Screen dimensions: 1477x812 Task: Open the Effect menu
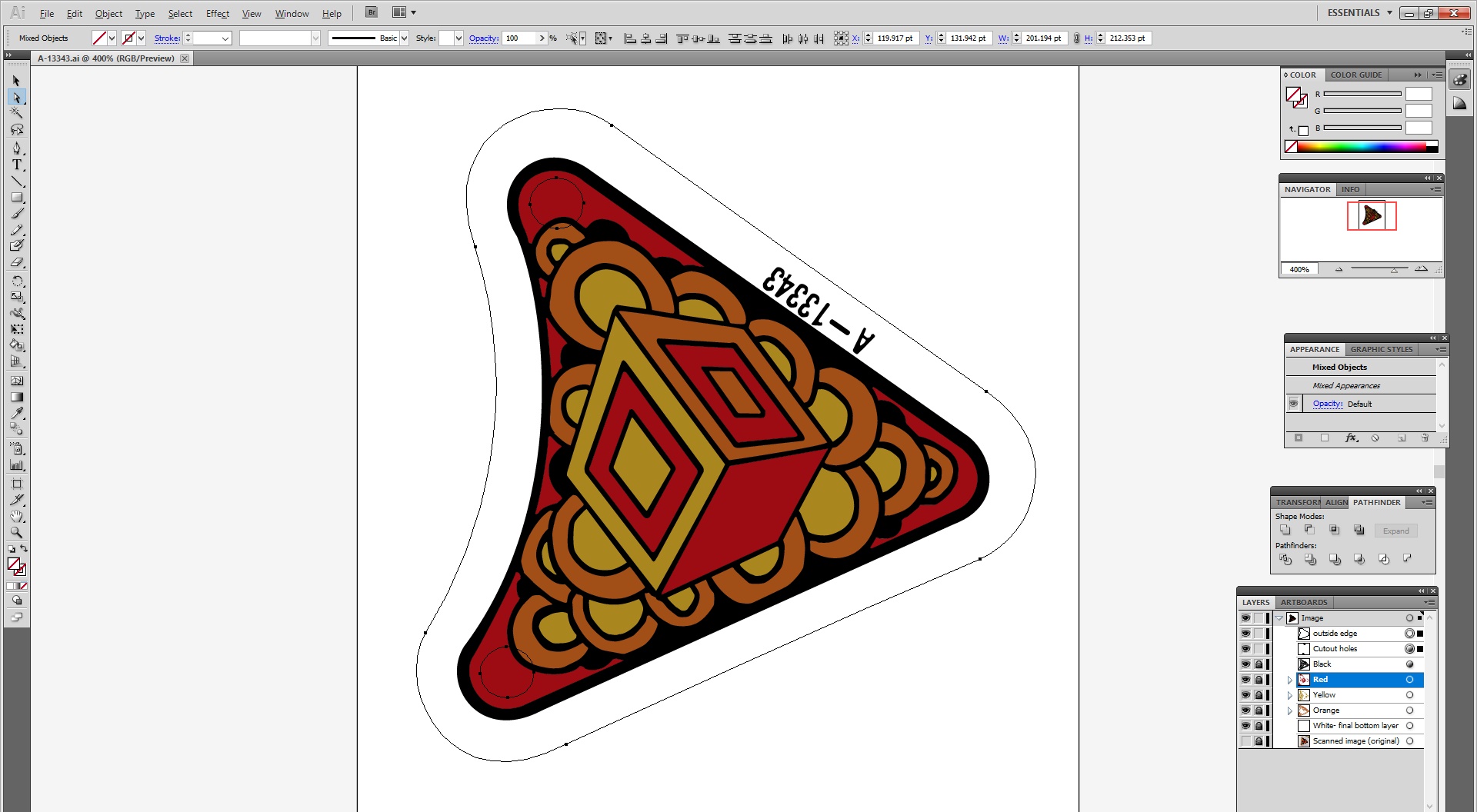coord(217,14)
